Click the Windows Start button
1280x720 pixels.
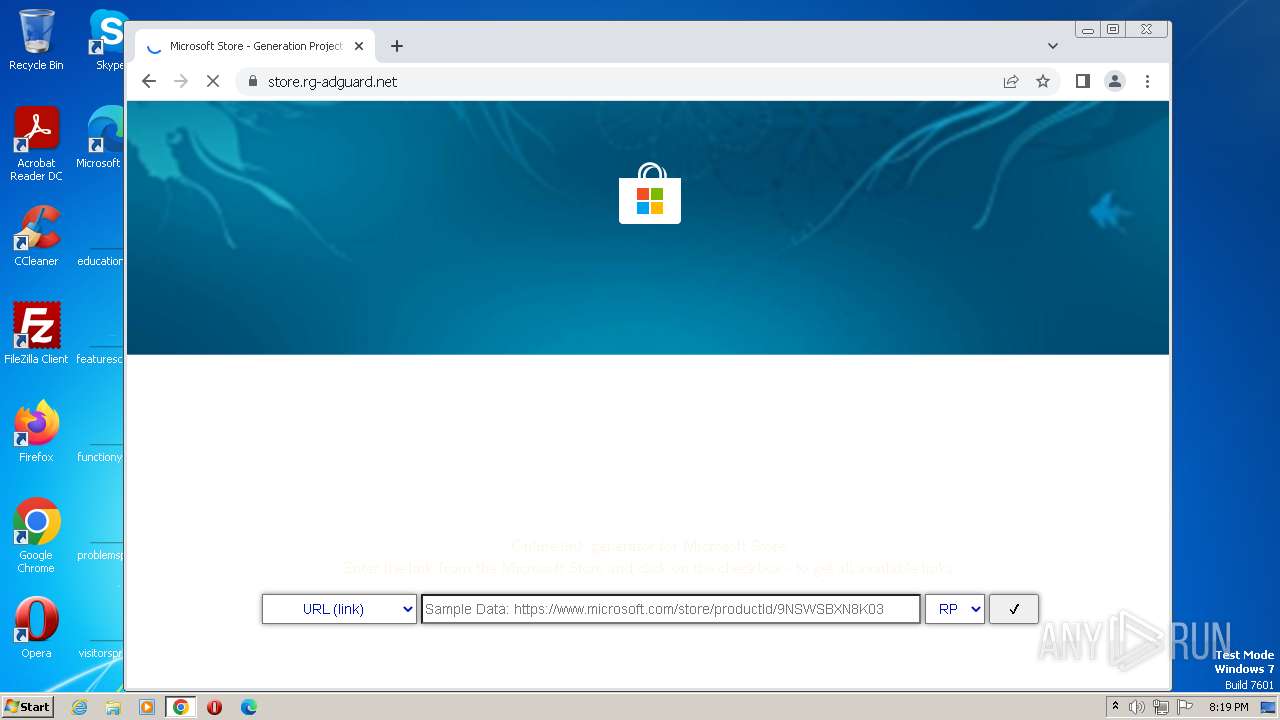27,706
